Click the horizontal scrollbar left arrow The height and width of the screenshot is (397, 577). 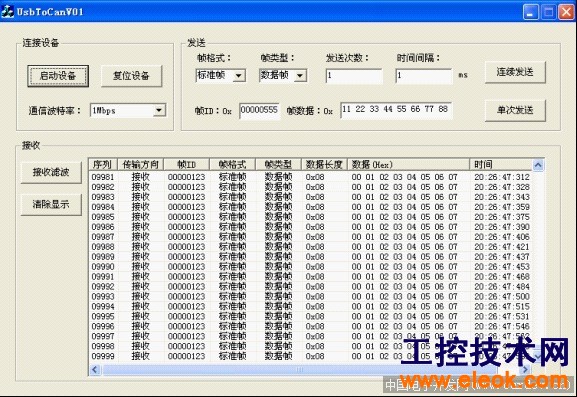point(95,369)
